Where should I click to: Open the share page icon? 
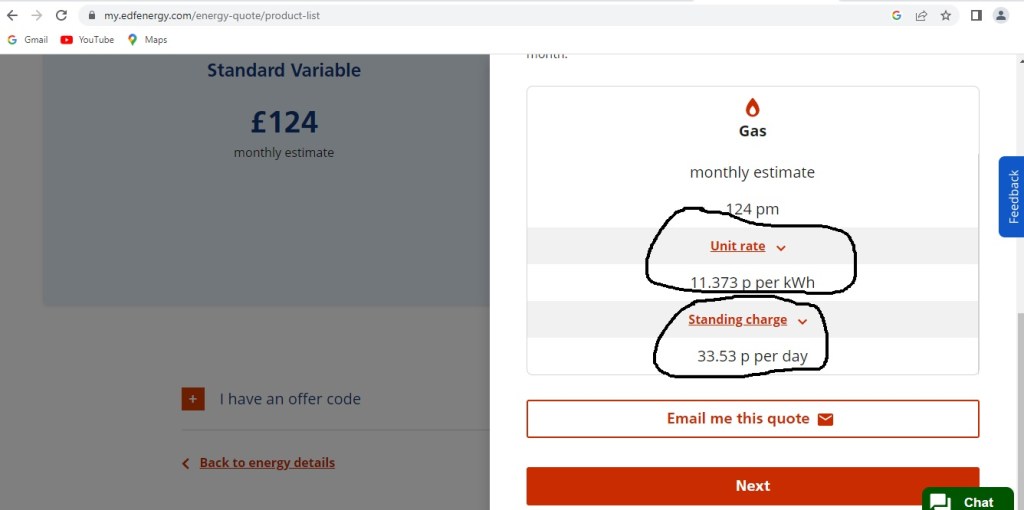point(921,16)
